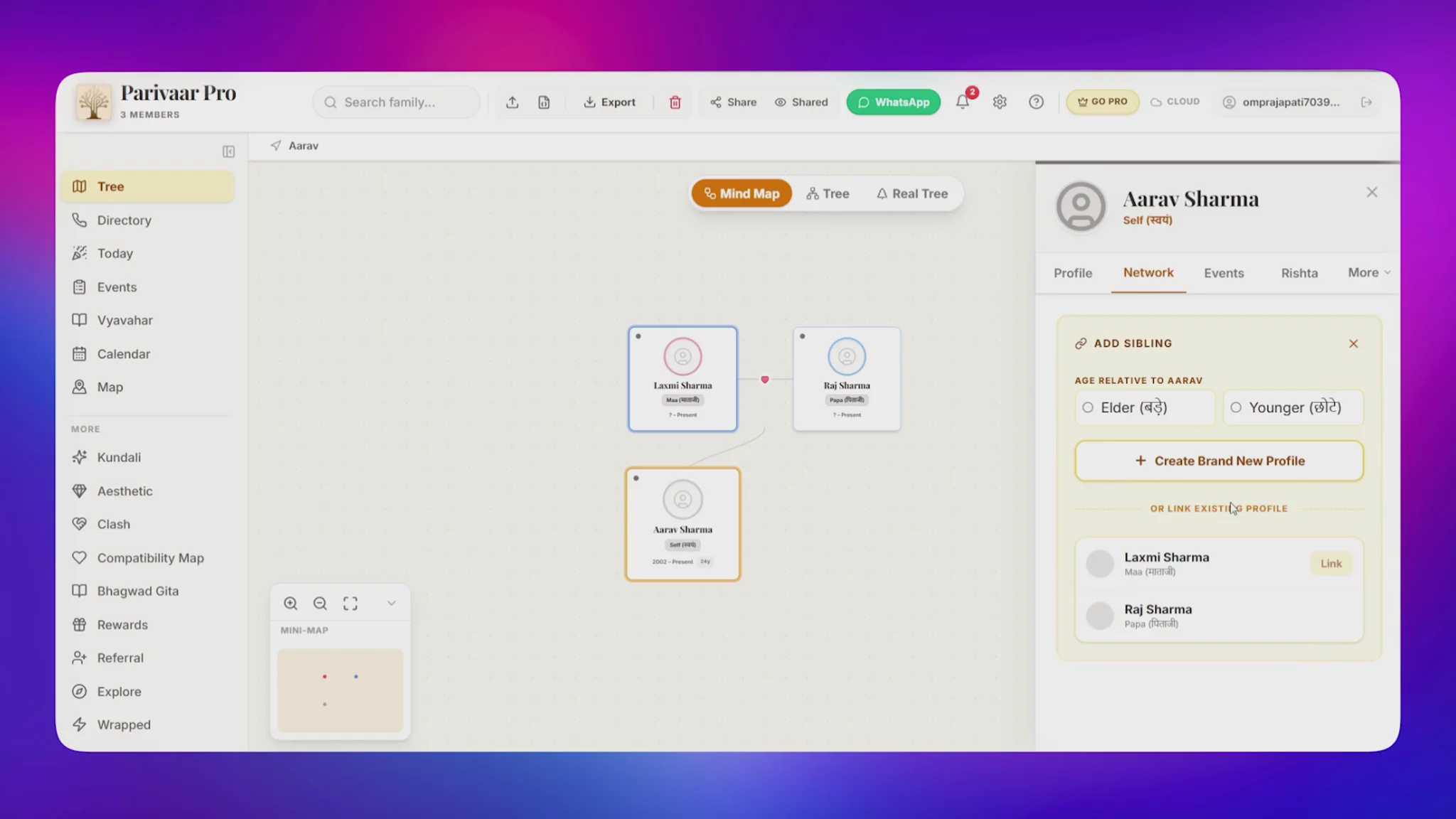
Task: Open Calendar in sidebar
Action: pos(147,354)
